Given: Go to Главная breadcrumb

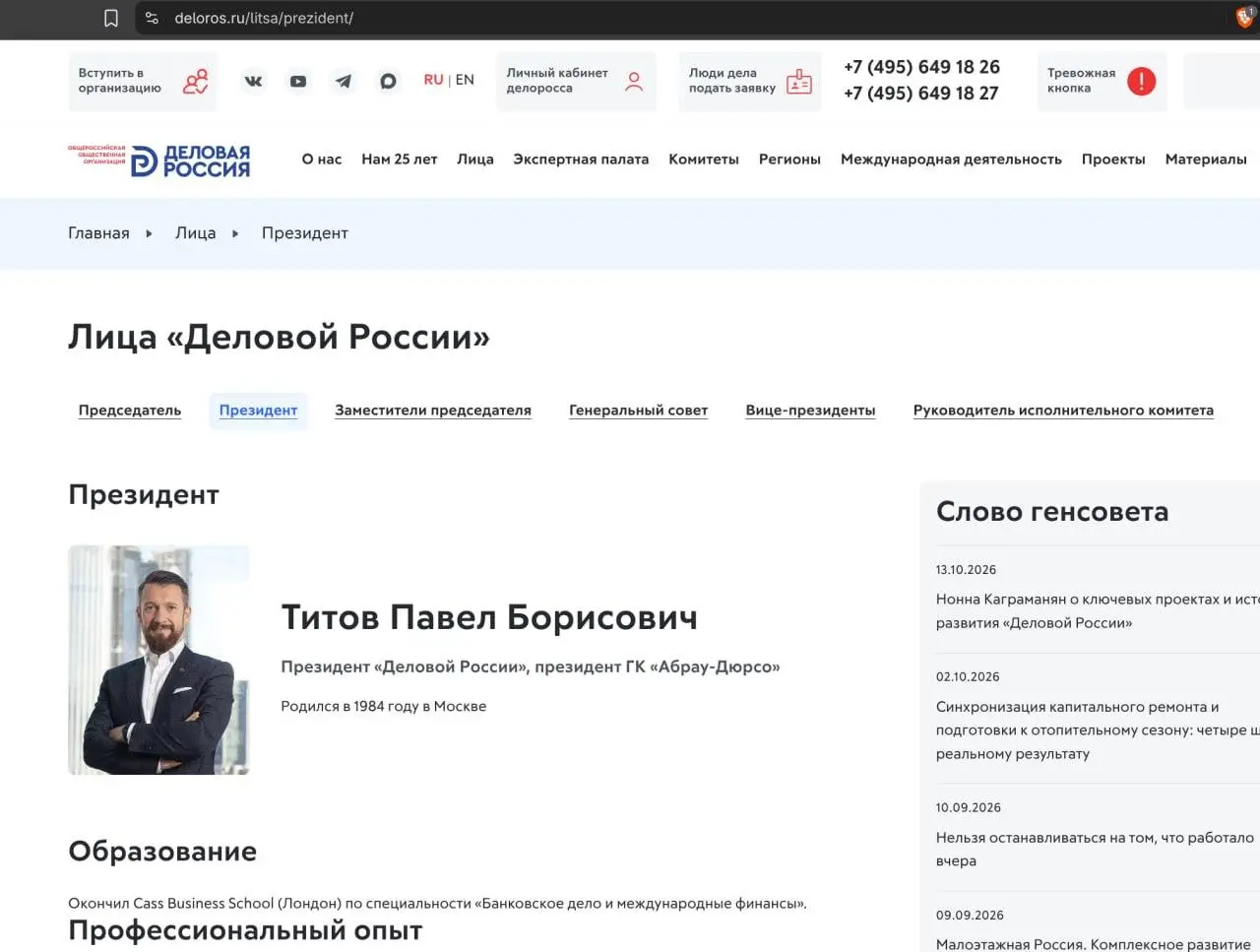Looking at the screenshot, I should (98, 233).
